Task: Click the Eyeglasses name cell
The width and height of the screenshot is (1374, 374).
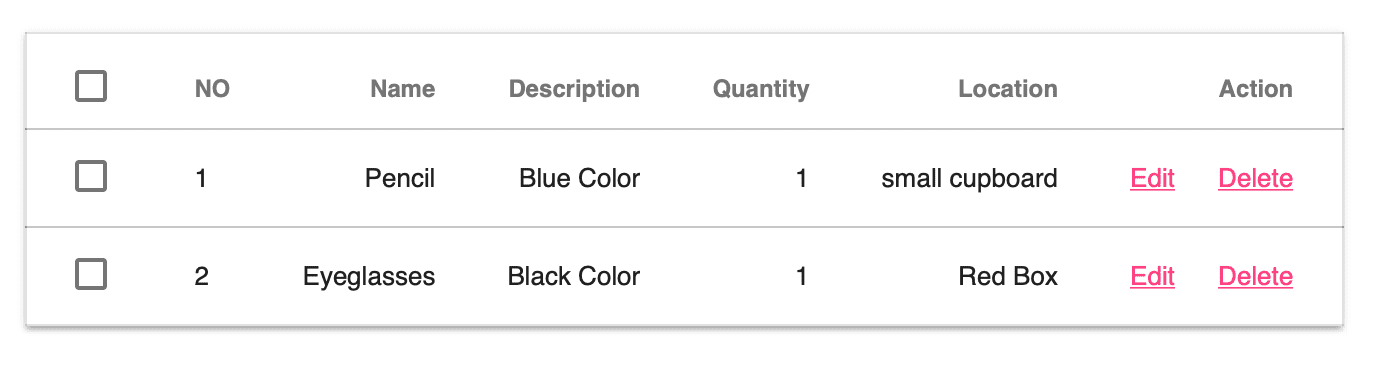Action: (x=369, y=276)
